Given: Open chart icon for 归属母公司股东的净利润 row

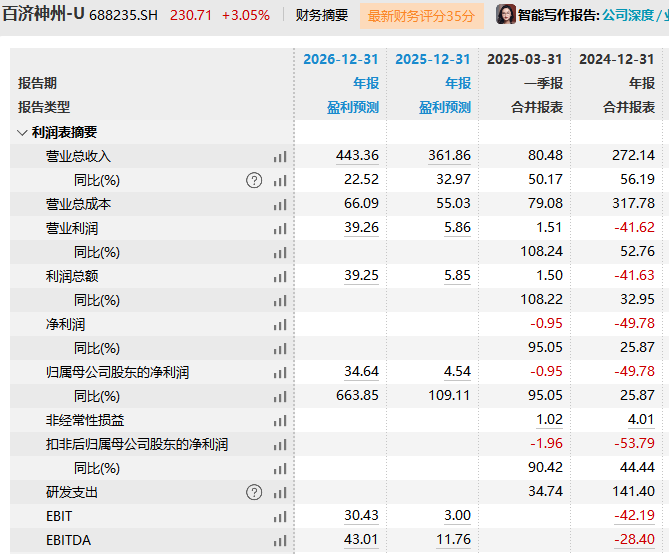Looking at the screenshot, I should [280, 373].
